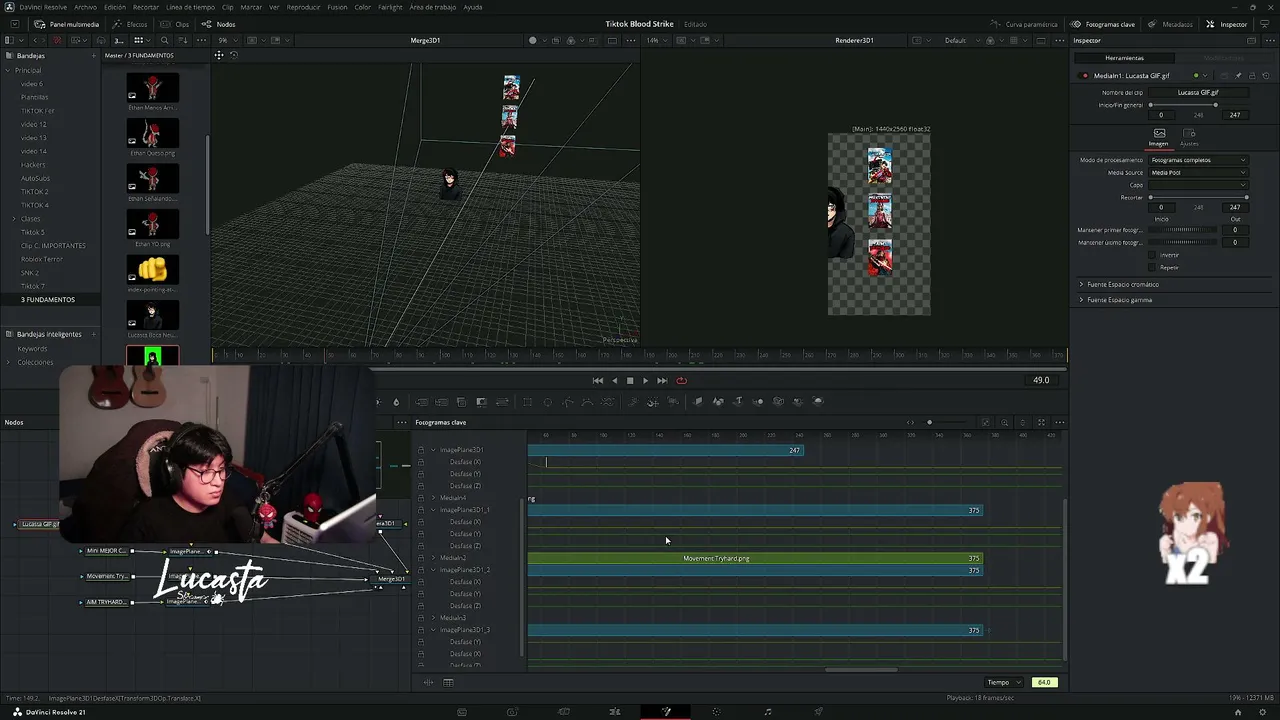Toggle lock on ImagePlane3D1_3 keyframe track

(x=421, y=630)
